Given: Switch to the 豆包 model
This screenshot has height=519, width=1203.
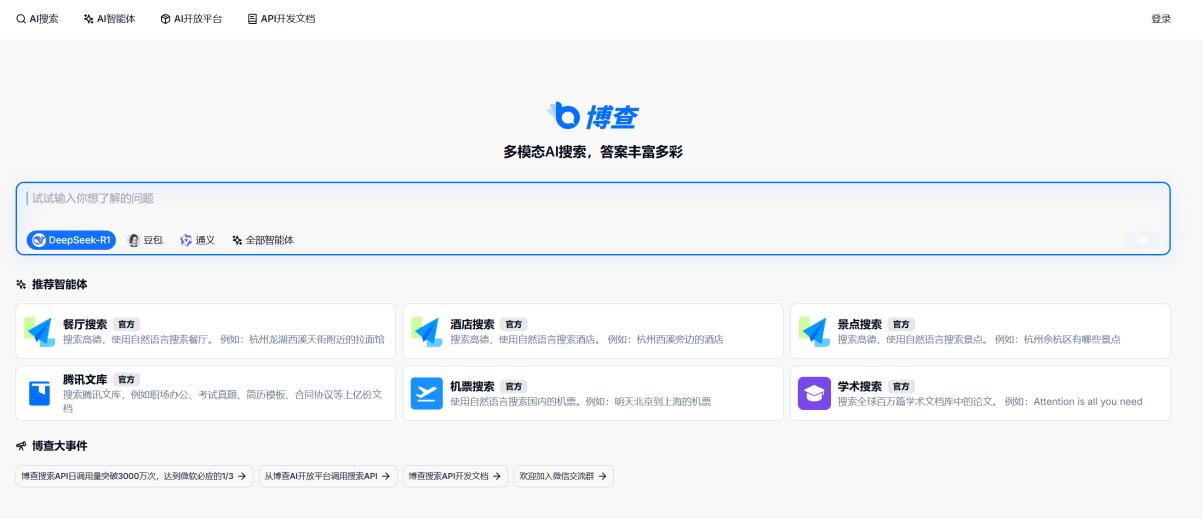Looking at the screenshot, I should point(145,240).
